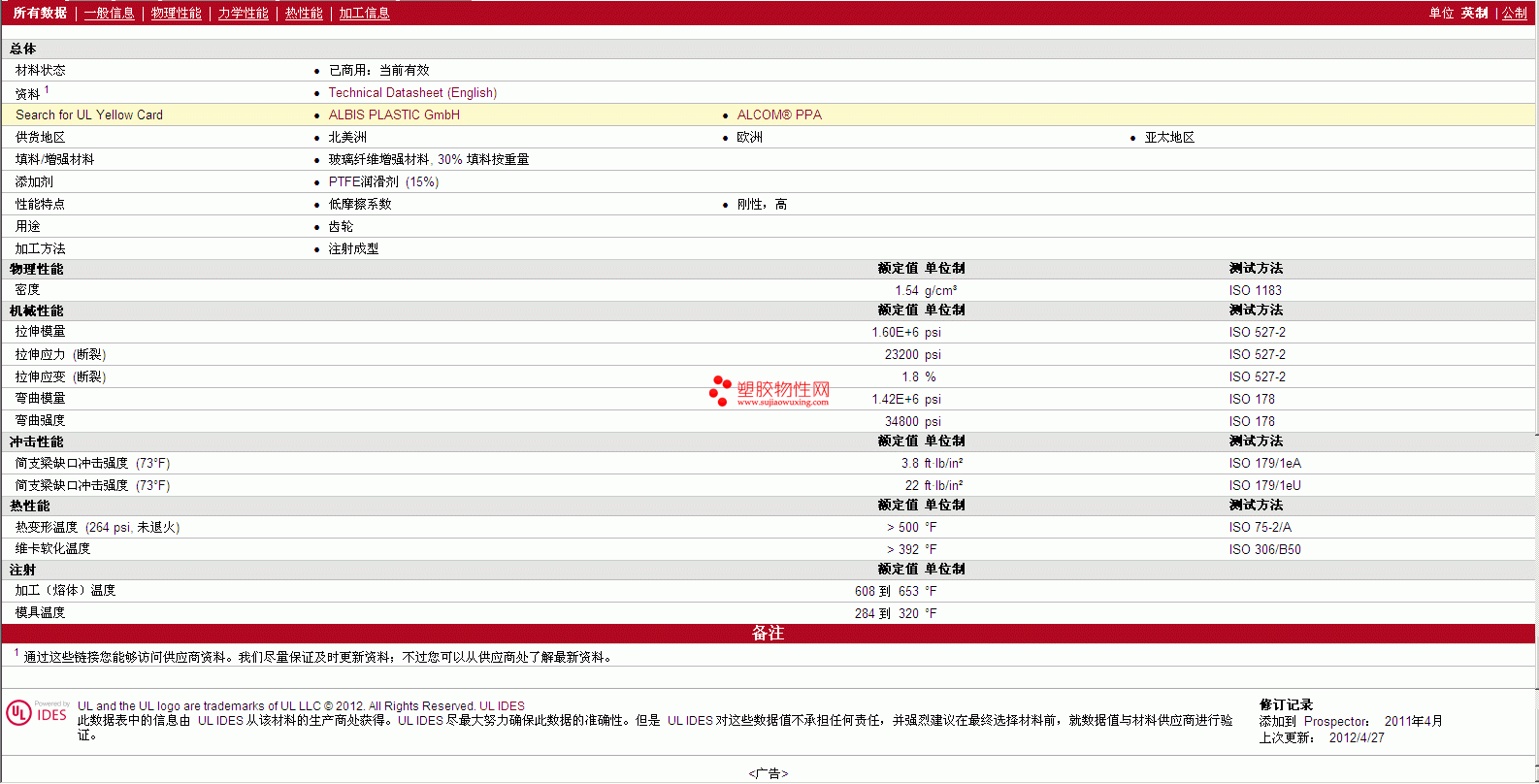Click the <广告> label

(x=769, y=773)
